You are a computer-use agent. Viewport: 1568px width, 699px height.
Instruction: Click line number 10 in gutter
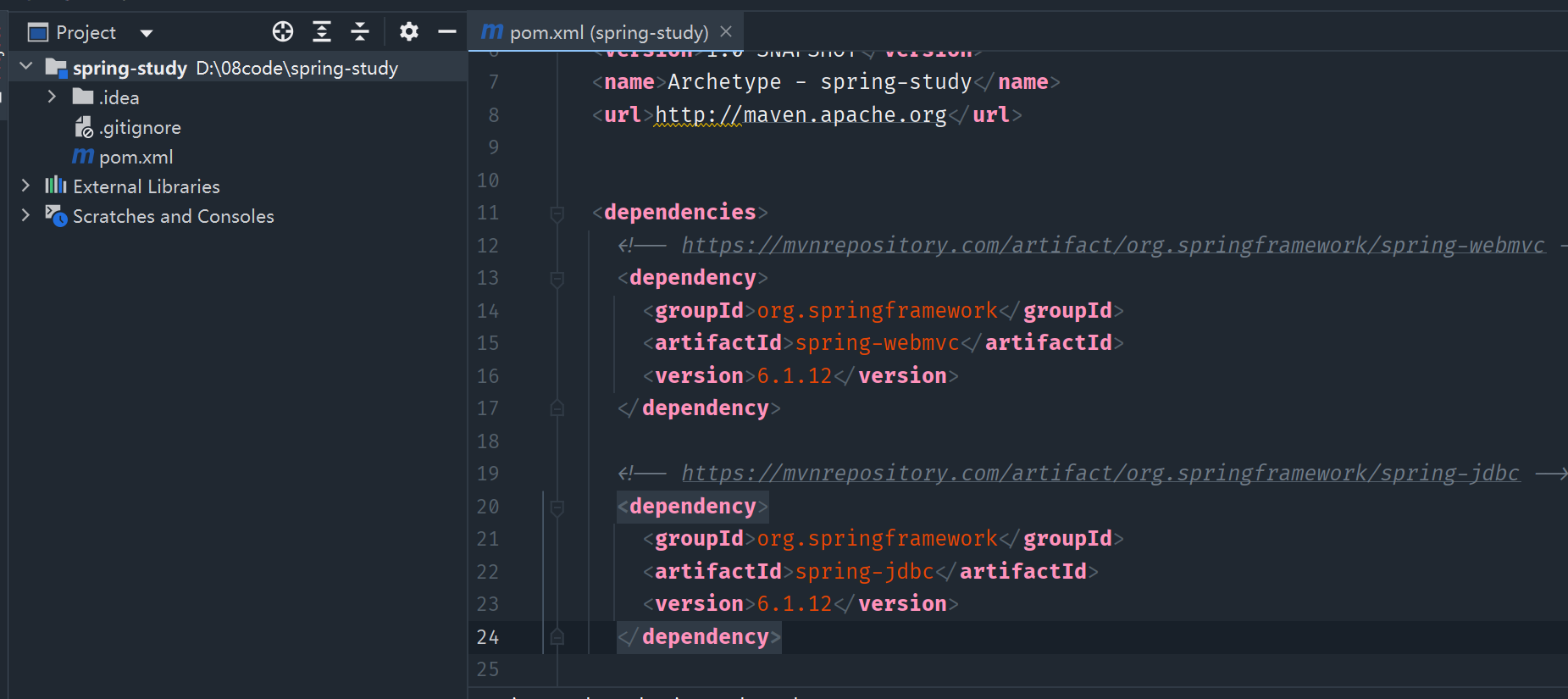tap(488, 180)
